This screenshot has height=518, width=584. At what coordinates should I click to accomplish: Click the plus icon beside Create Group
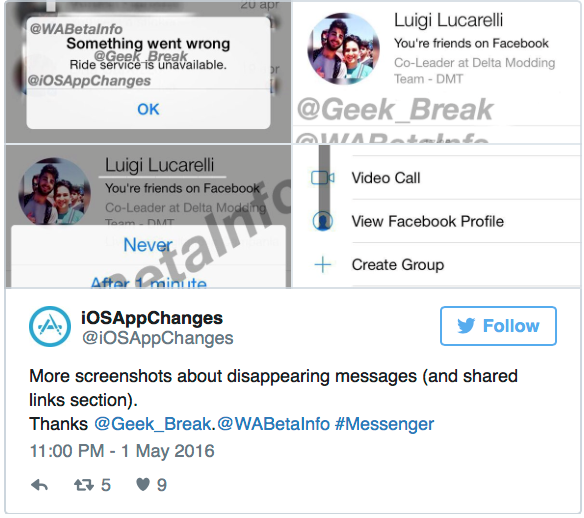(323, 265)
